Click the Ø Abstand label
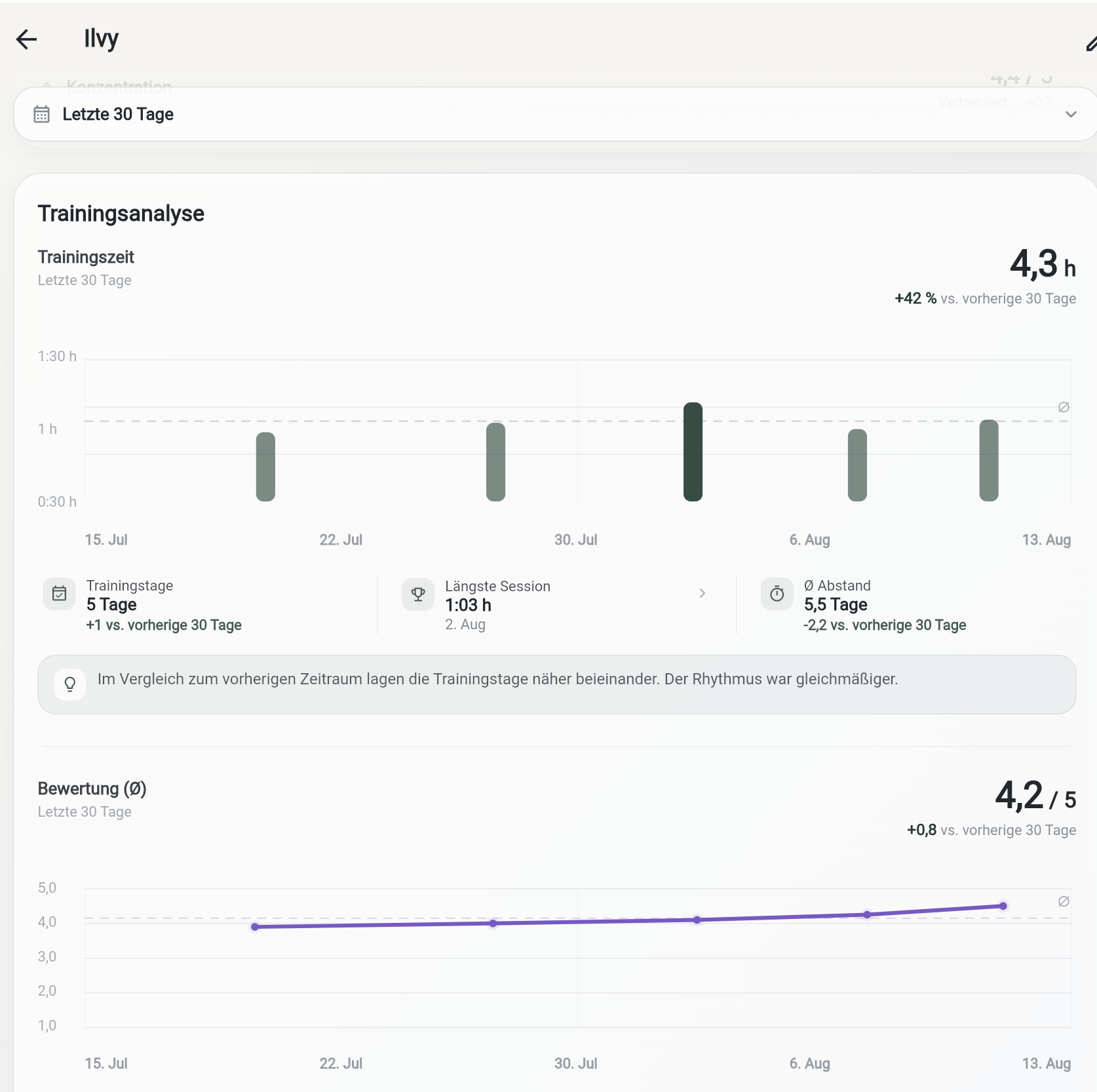The height and width of the screenshot is (1092, 1097). pos(837,585)
